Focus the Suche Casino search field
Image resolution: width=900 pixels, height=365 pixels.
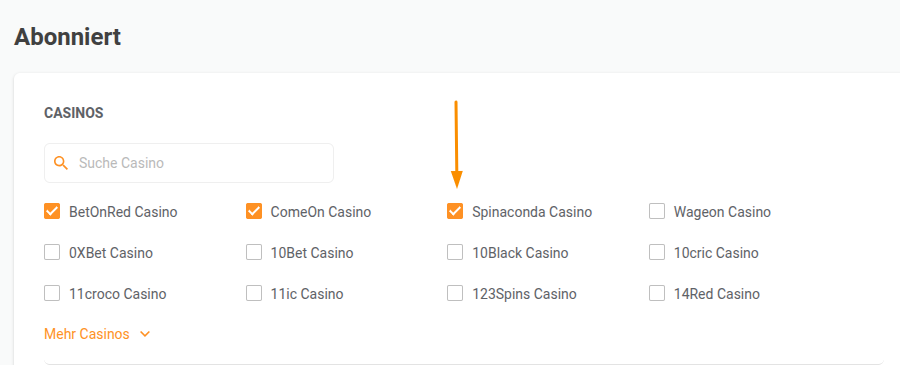click(189, 163)
